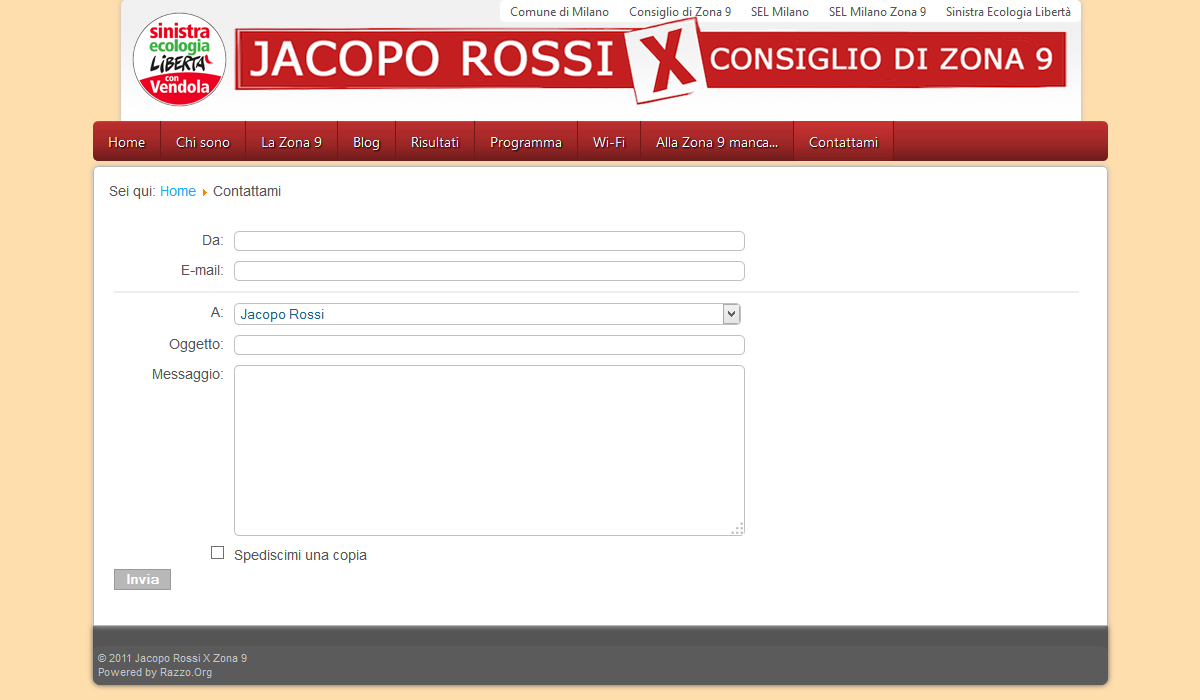Open the Programma page

pyautogui.click(x=525, y=141)
